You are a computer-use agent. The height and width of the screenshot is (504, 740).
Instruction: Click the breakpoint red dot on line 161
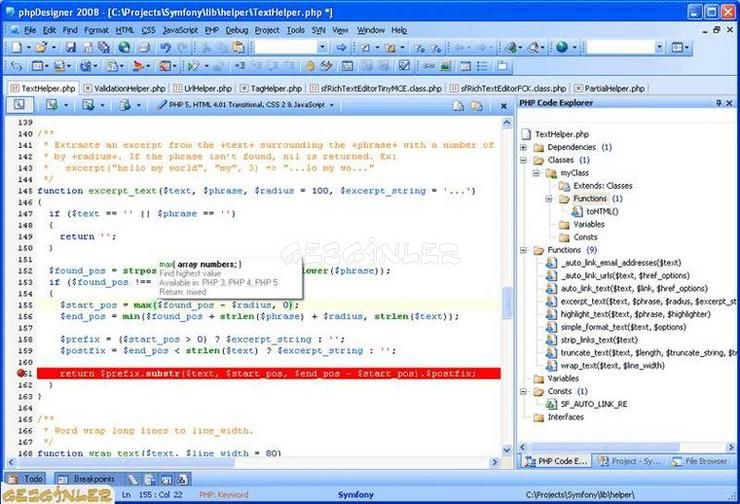(x=20, y=373)
